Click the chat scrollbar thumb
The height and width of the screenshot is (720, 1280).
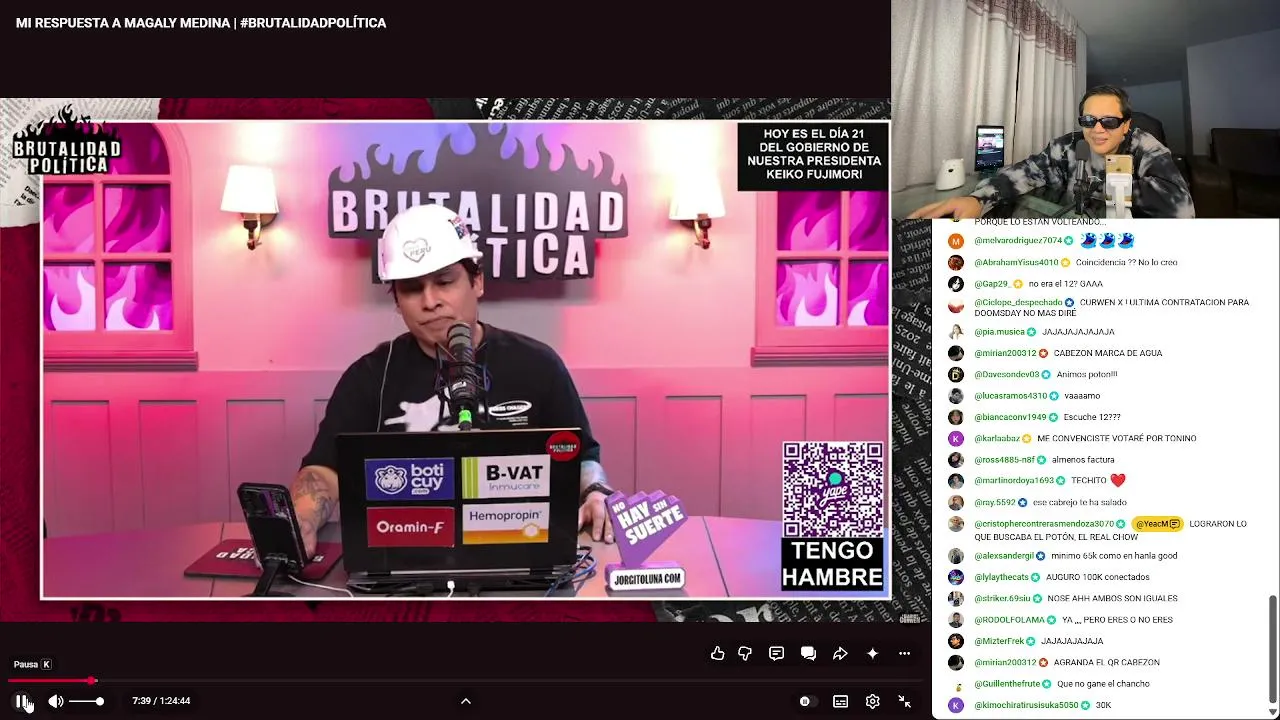[1272, 648]
